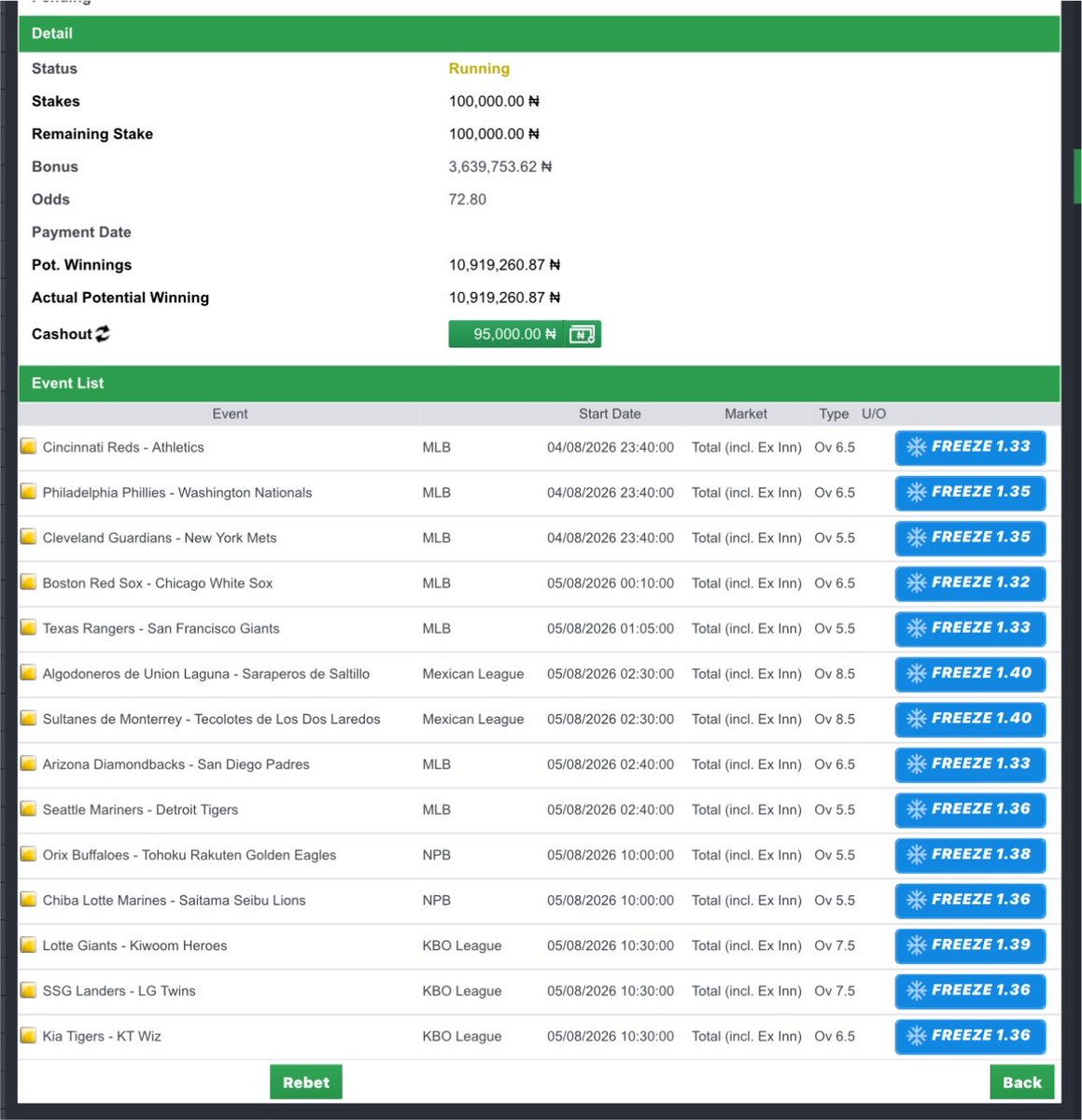
Task: Freeze Sultanes de Monterrey selection at 1.40
Action: click(970, 719)
